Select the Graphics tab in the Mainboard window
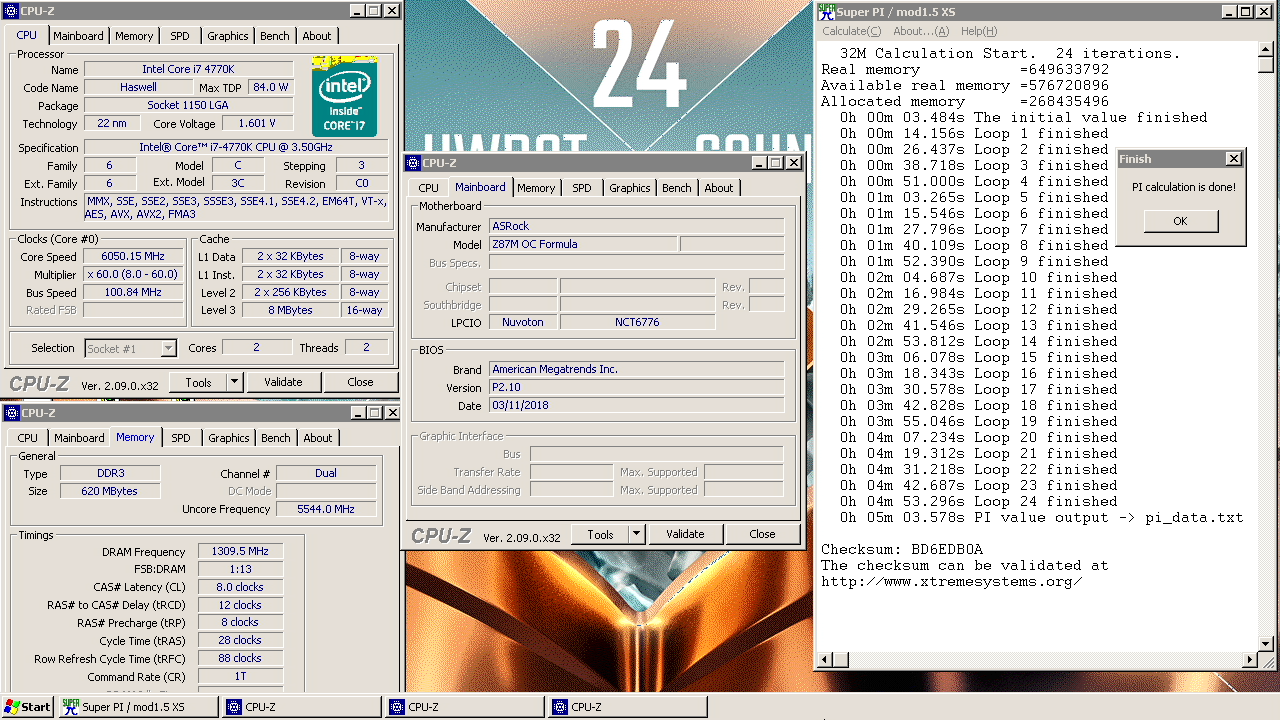The image size is (1280, 720). click(x=629, y=188)
